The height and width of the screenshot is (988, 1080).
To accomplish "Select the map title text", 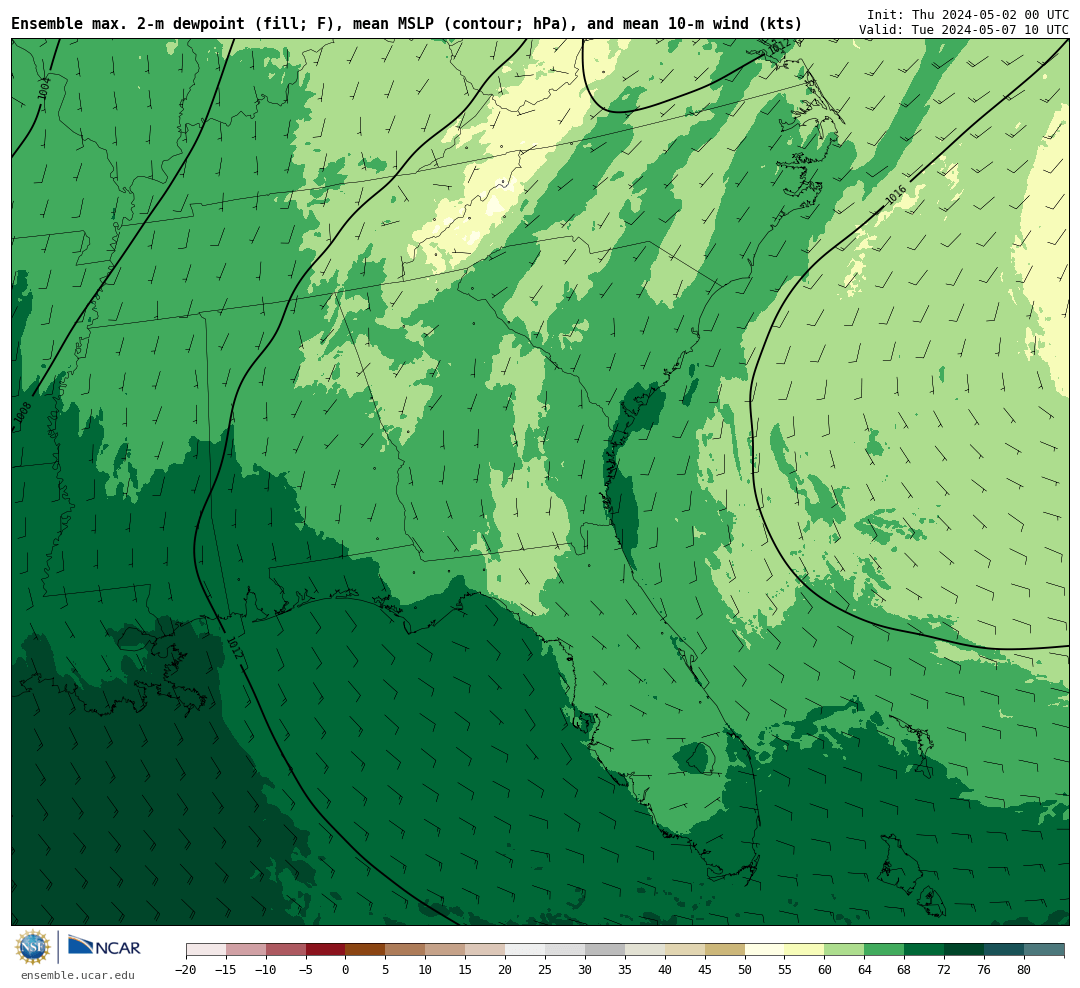I will 406,24.
